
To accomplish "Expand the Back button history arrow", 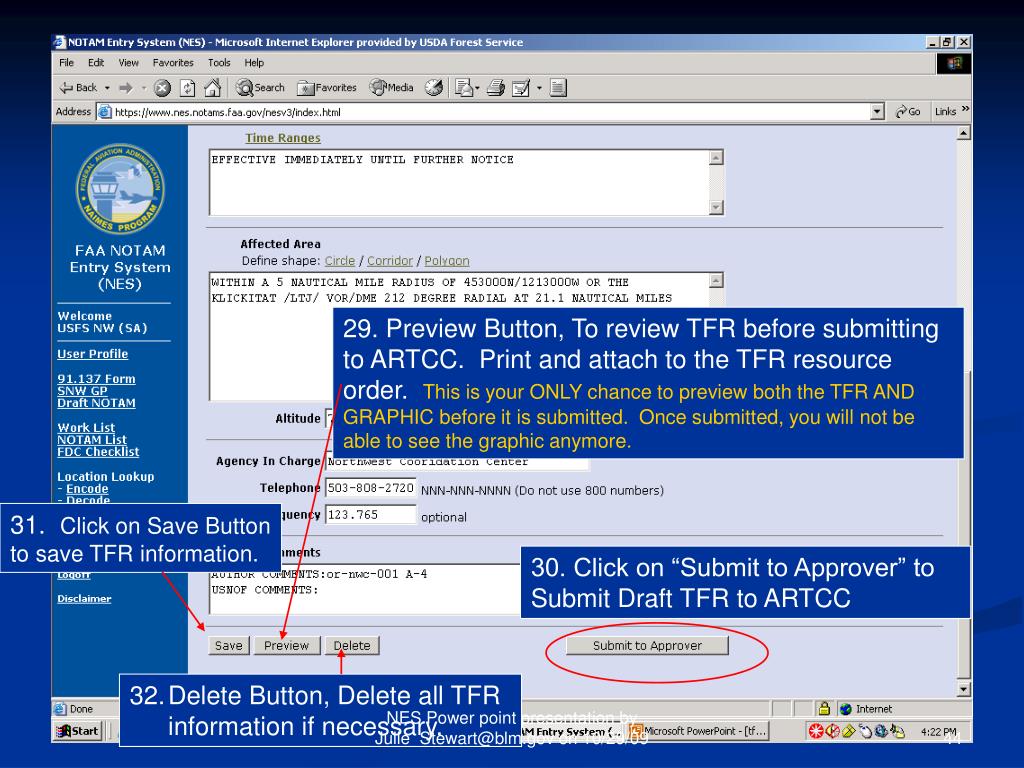I will pyautogui.click(x=107, y=88).
